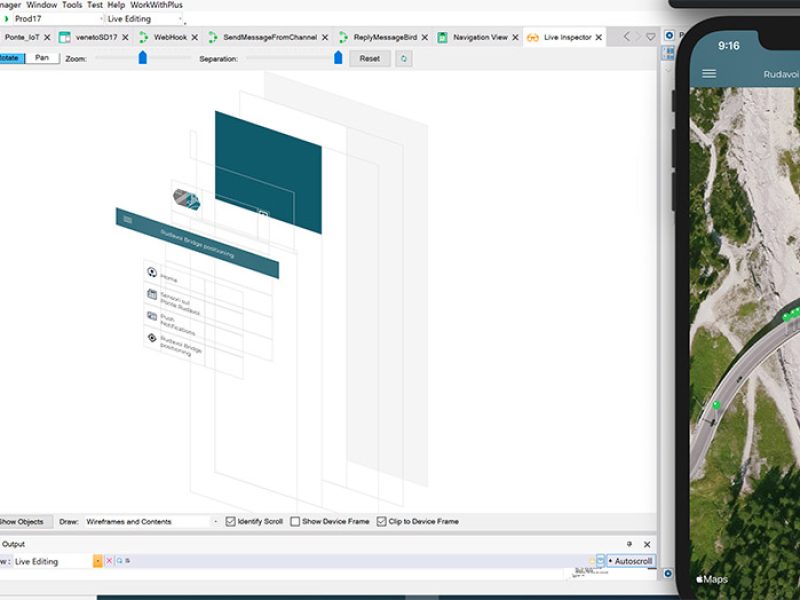Switch to the Ponte_IoT tab

tap(22, 37)
